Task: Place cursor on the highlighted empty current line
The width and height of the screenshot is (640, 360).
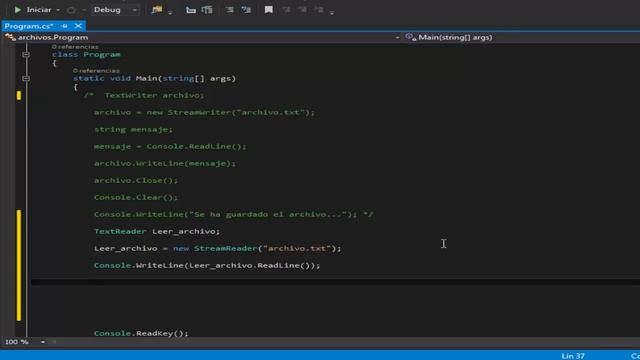Action: pyautogui.click(x=336, y=282)
